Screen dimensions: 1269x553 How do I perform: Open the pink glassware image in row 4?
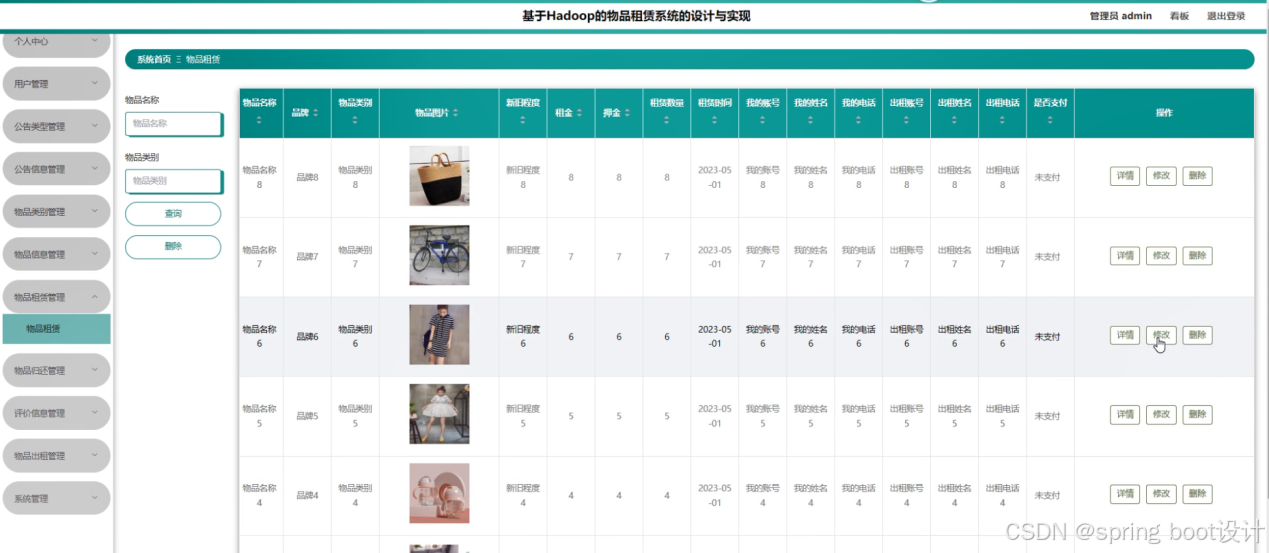click(x=439, y=494)
